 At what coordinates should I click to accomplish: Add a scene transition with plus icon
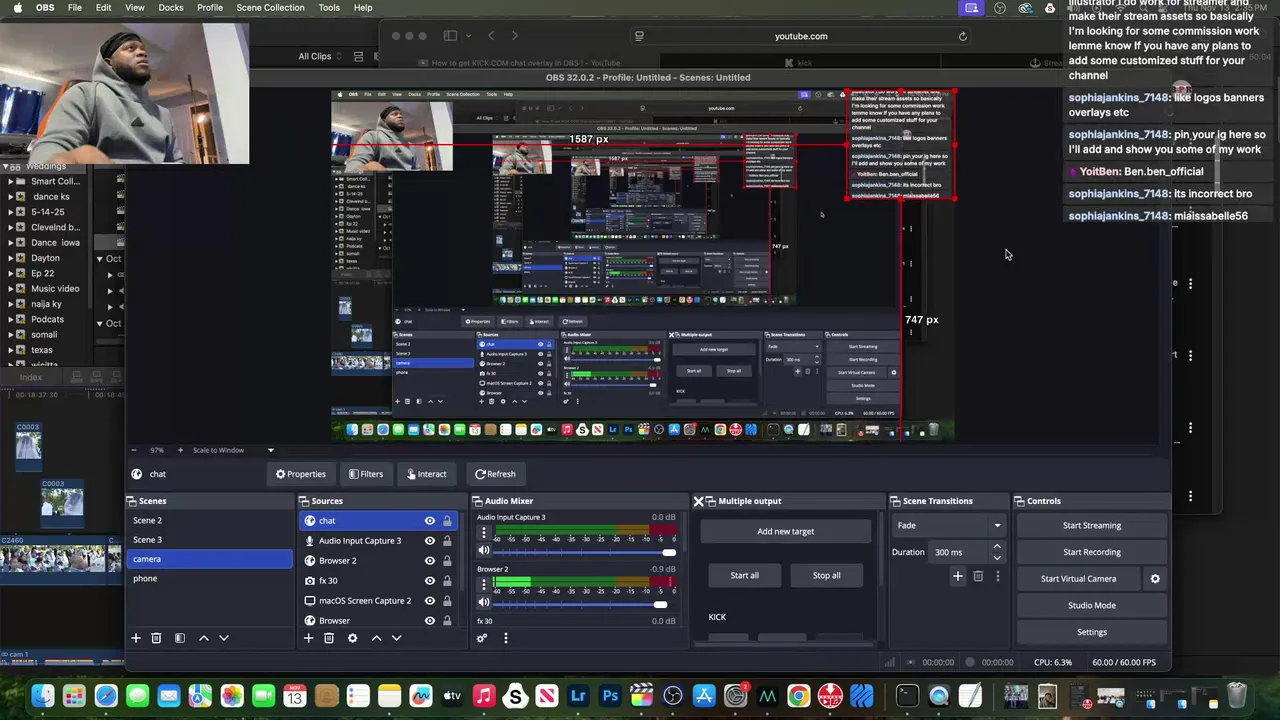[x=957, y=576]
